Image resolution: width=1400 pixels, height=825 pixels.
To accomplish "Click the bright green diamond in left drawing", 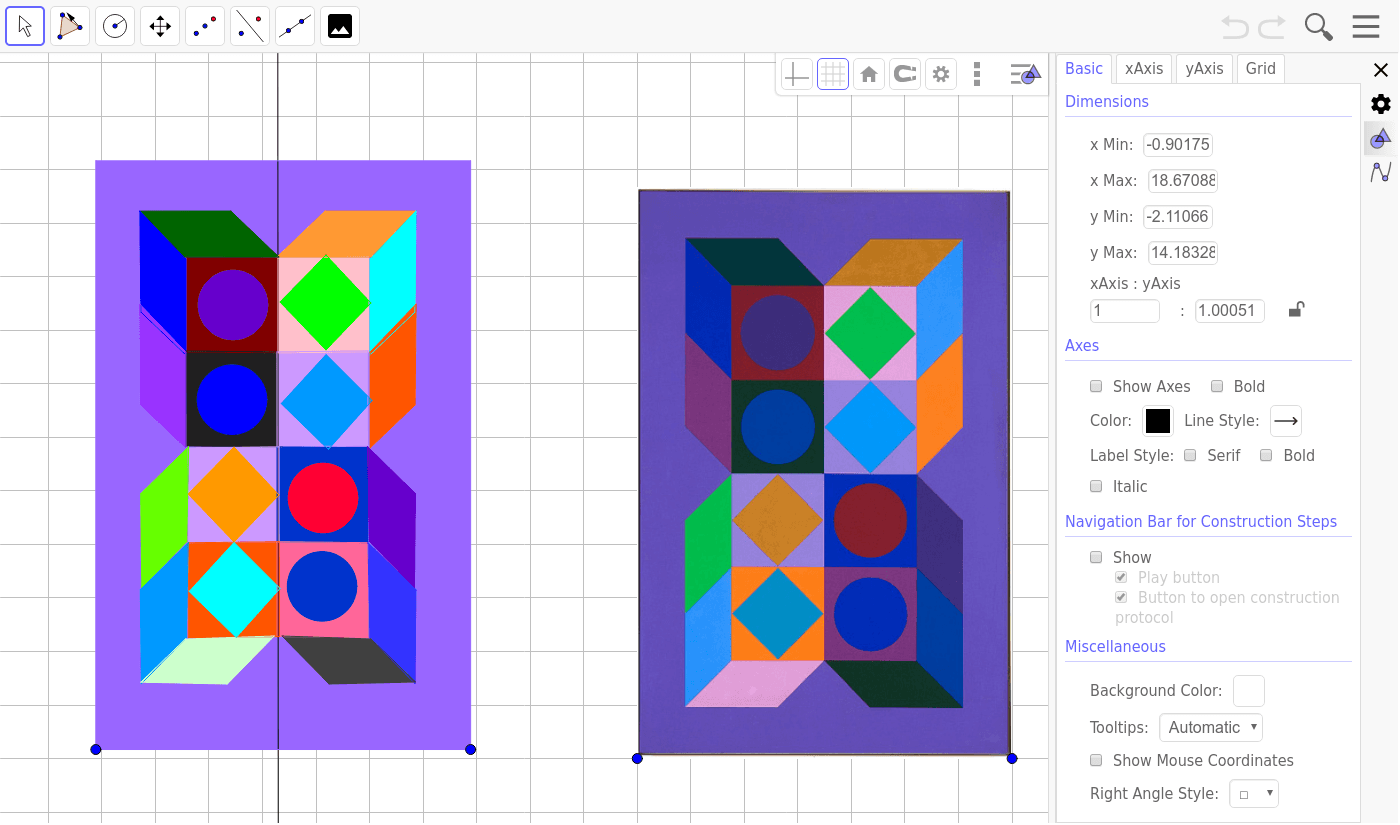I will (x=325, y=302).
